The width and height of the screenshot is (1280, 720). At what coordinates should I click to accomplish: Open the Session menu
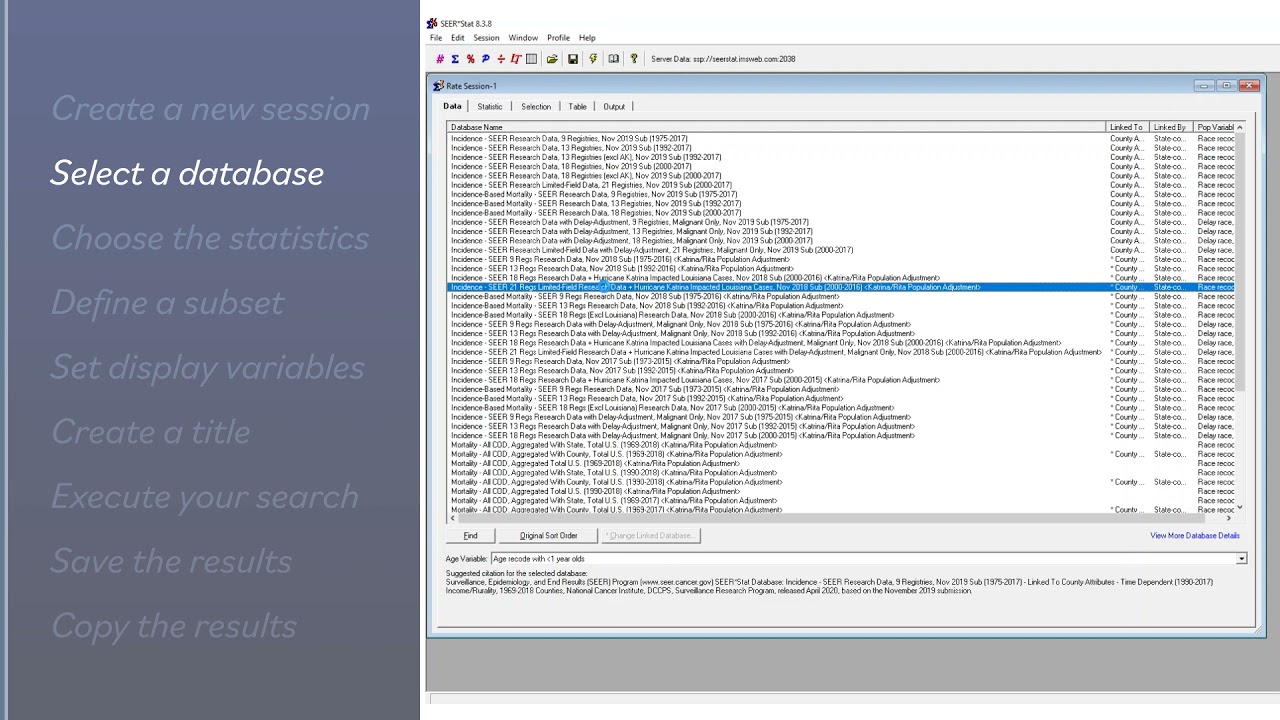tap(486, 38)
